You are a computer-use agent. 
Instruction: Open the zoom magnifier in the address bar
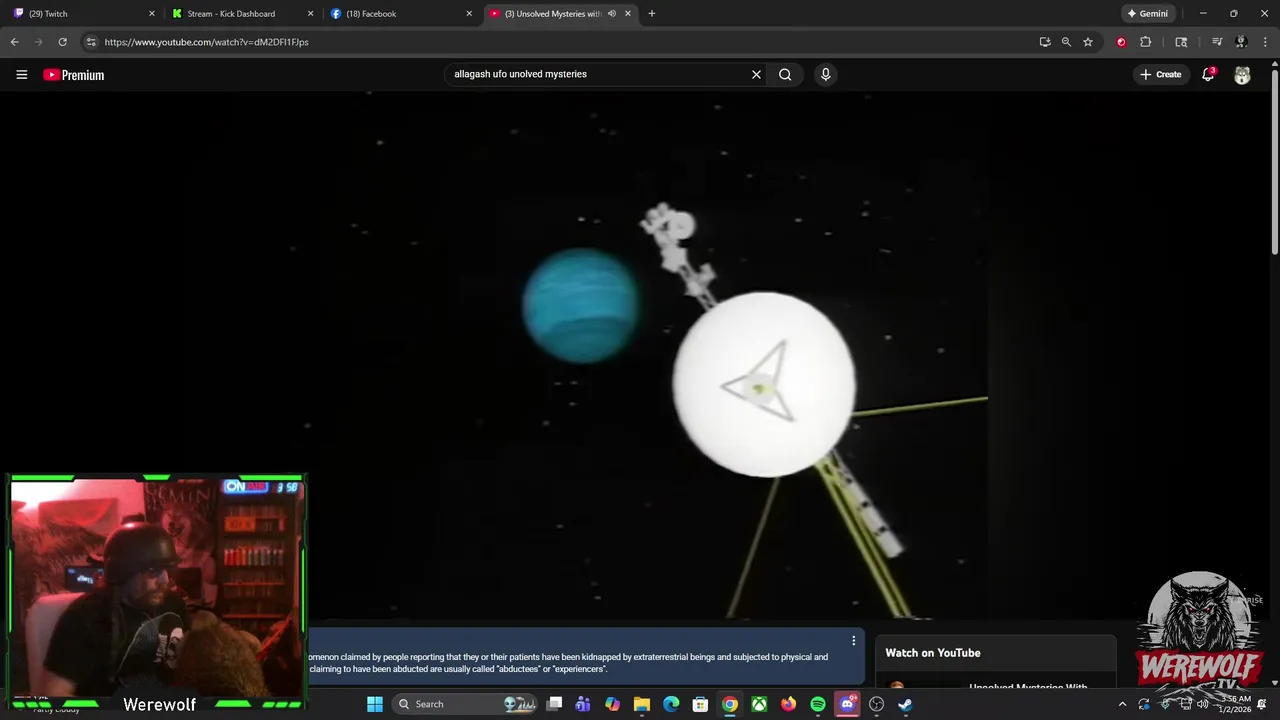[x=1066, y=42]
